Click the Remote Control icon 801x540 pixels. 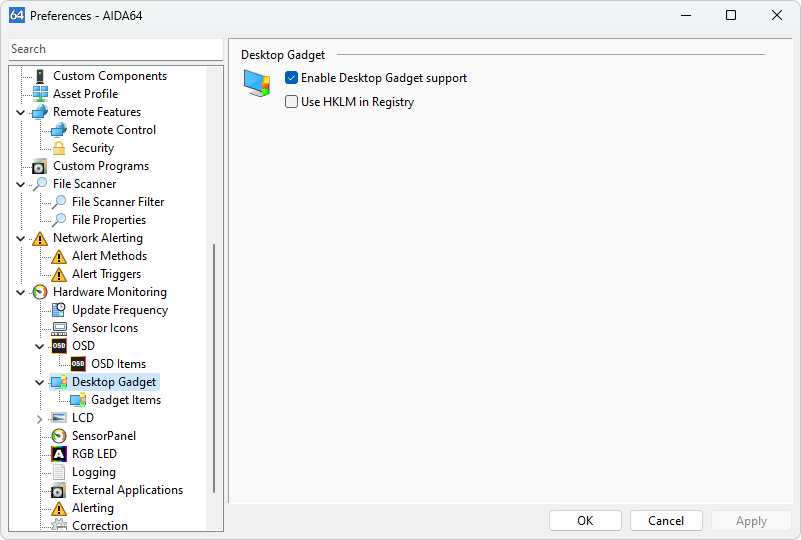[x=59, y=130]
